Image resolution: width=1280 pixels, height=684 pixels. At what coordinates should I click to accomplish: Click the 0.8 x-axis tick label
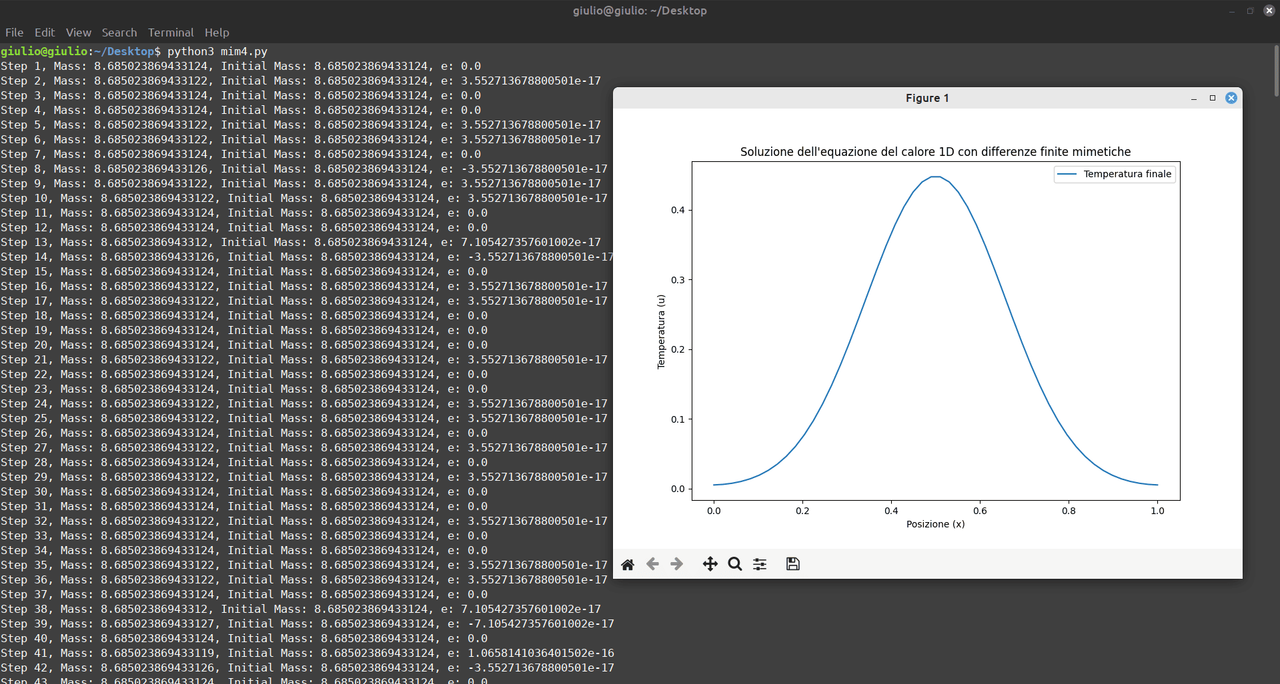pos(1068,509)
